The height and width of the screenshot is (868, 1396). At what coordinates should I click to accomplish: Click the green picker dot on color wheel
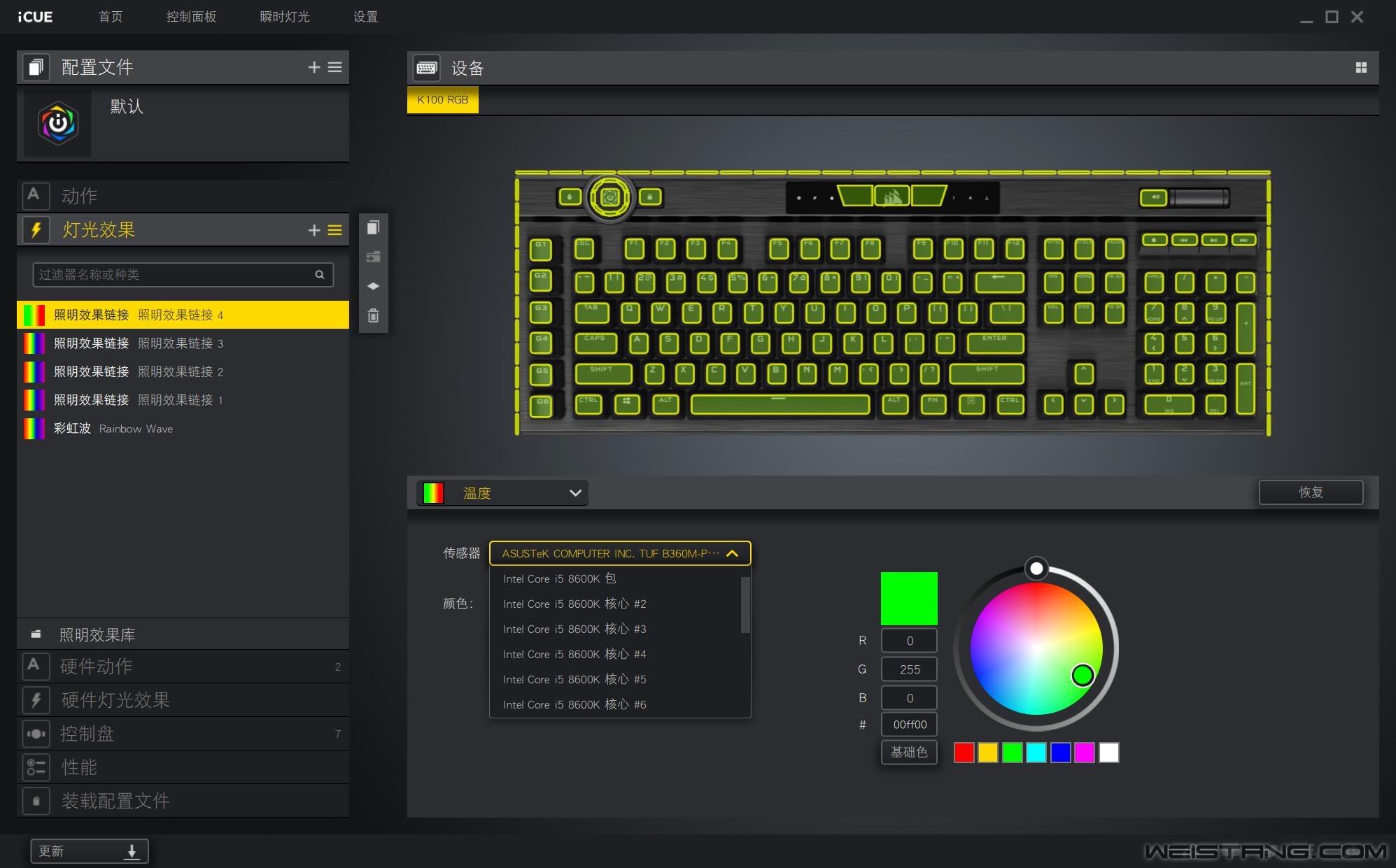click(x=1083, y=675)
